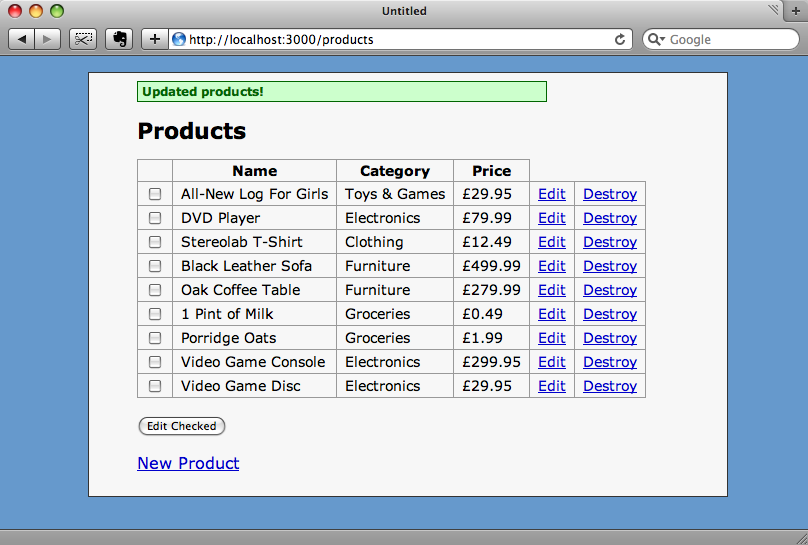Check the box for Stereolab T-Shirt

[155, 242]
